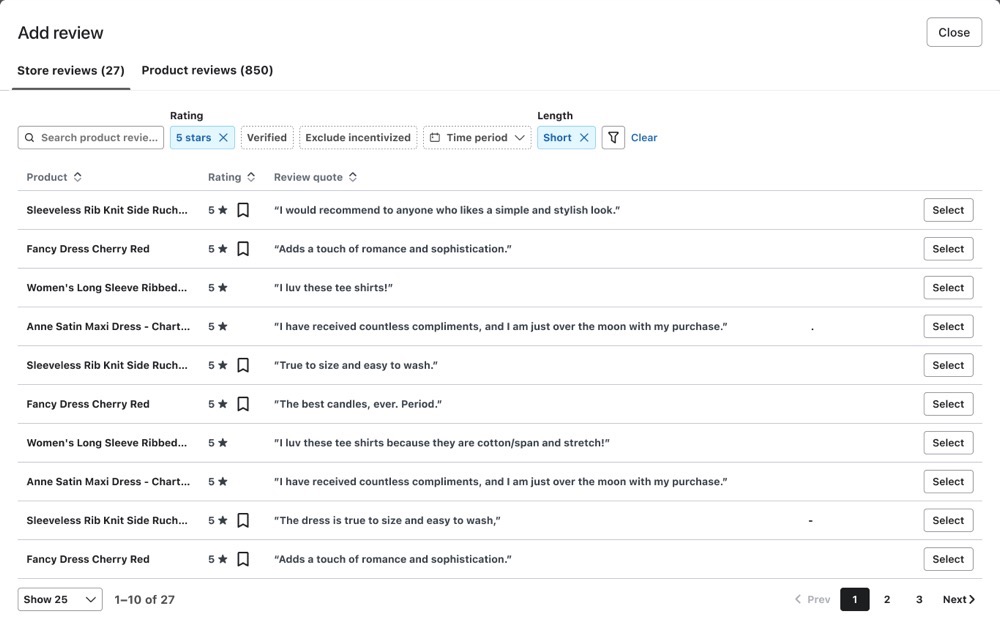The image size is (1000, 620).
Task: Remove the Short length filter
Action: click(584, 138)
